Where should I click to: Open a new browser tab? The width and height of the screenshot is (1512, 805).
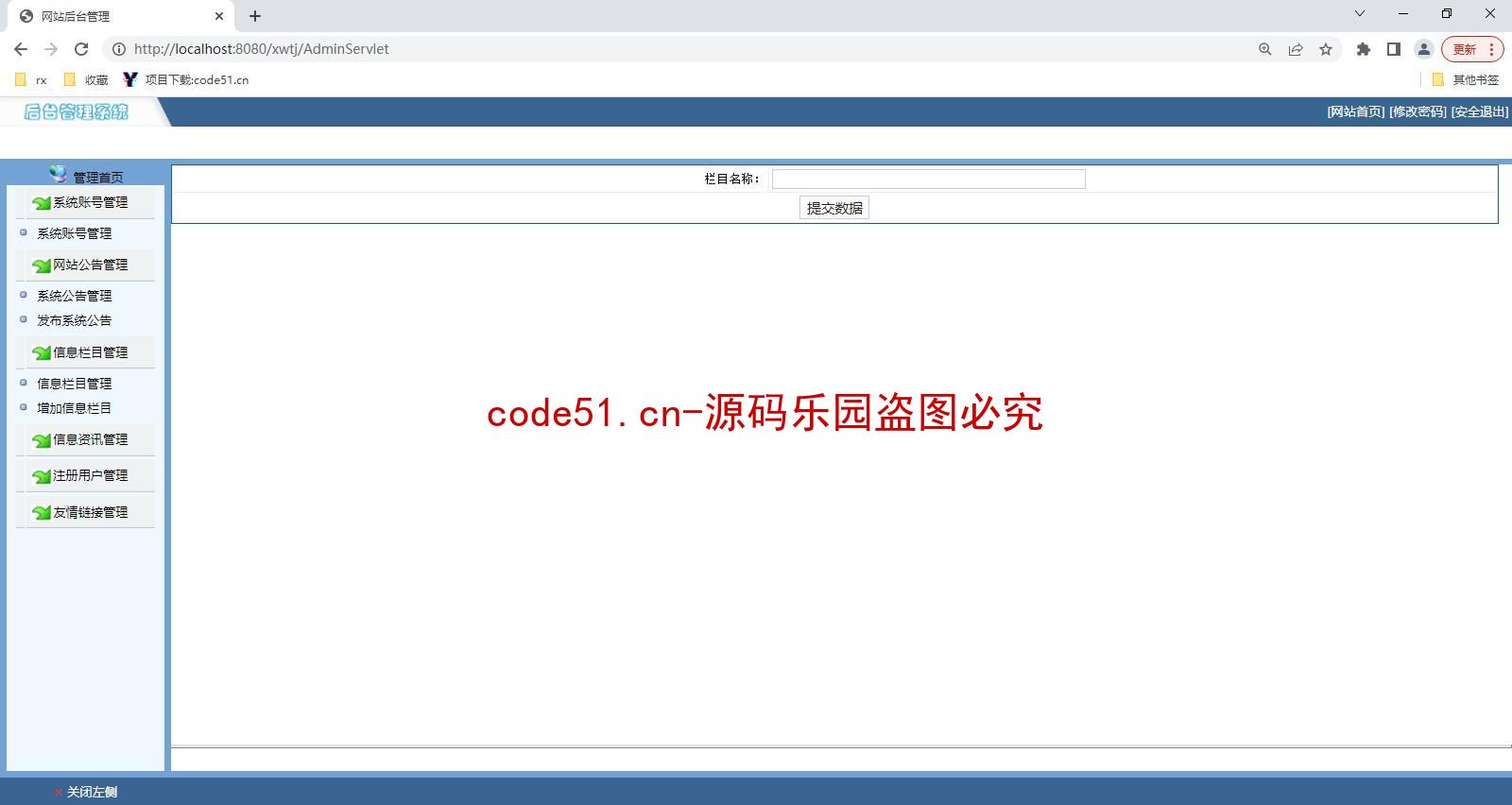tap(255, 16)
